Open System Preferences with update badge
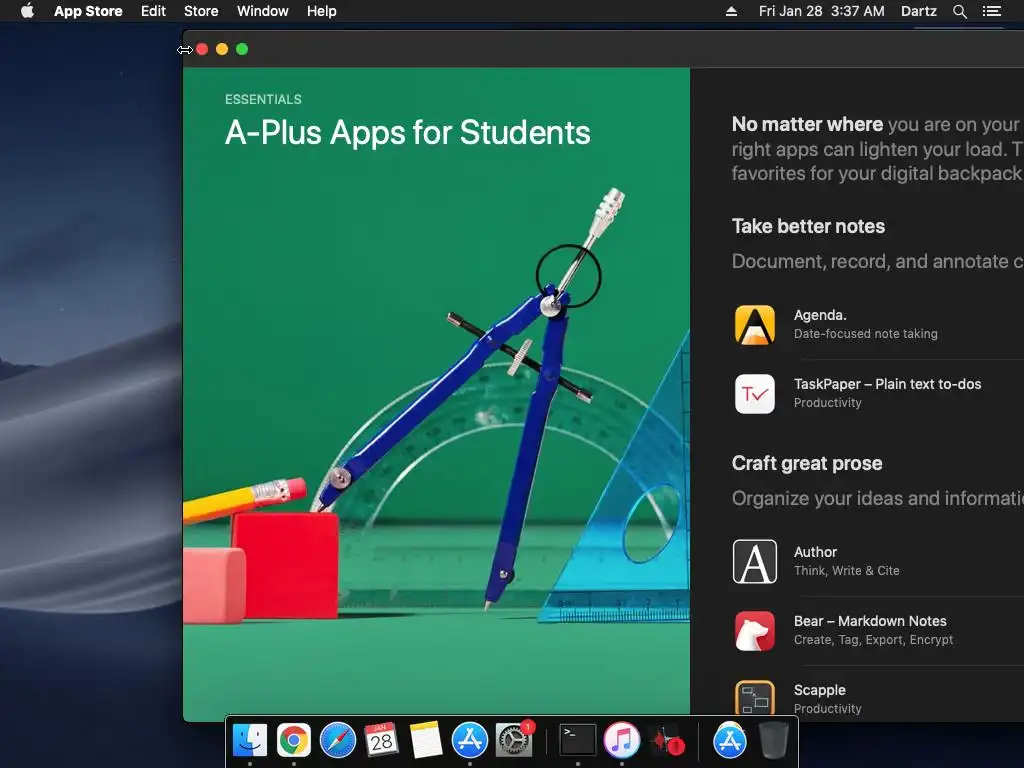Image resolution: width=1024 pixels, height=768 pixels. [x=514, y=741]
